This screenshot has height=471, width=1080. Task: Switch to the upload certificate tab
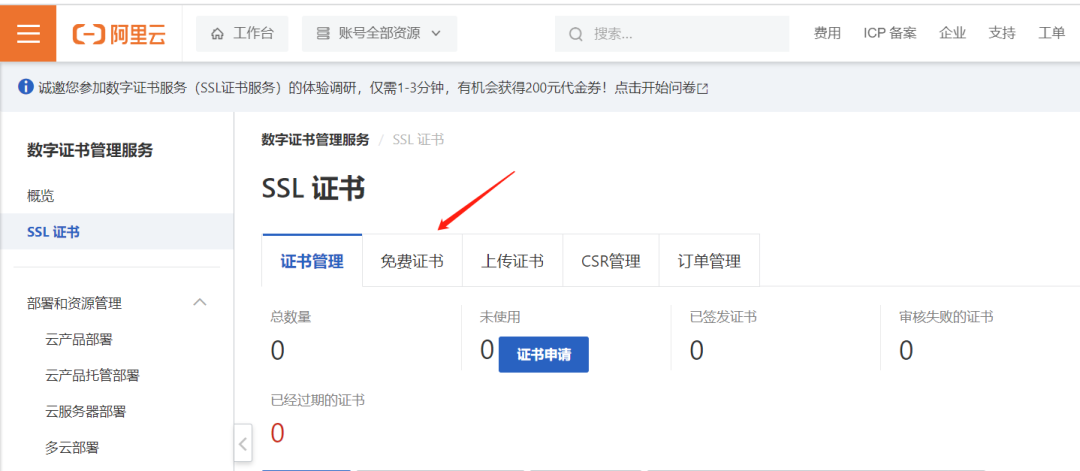point(512,261)
